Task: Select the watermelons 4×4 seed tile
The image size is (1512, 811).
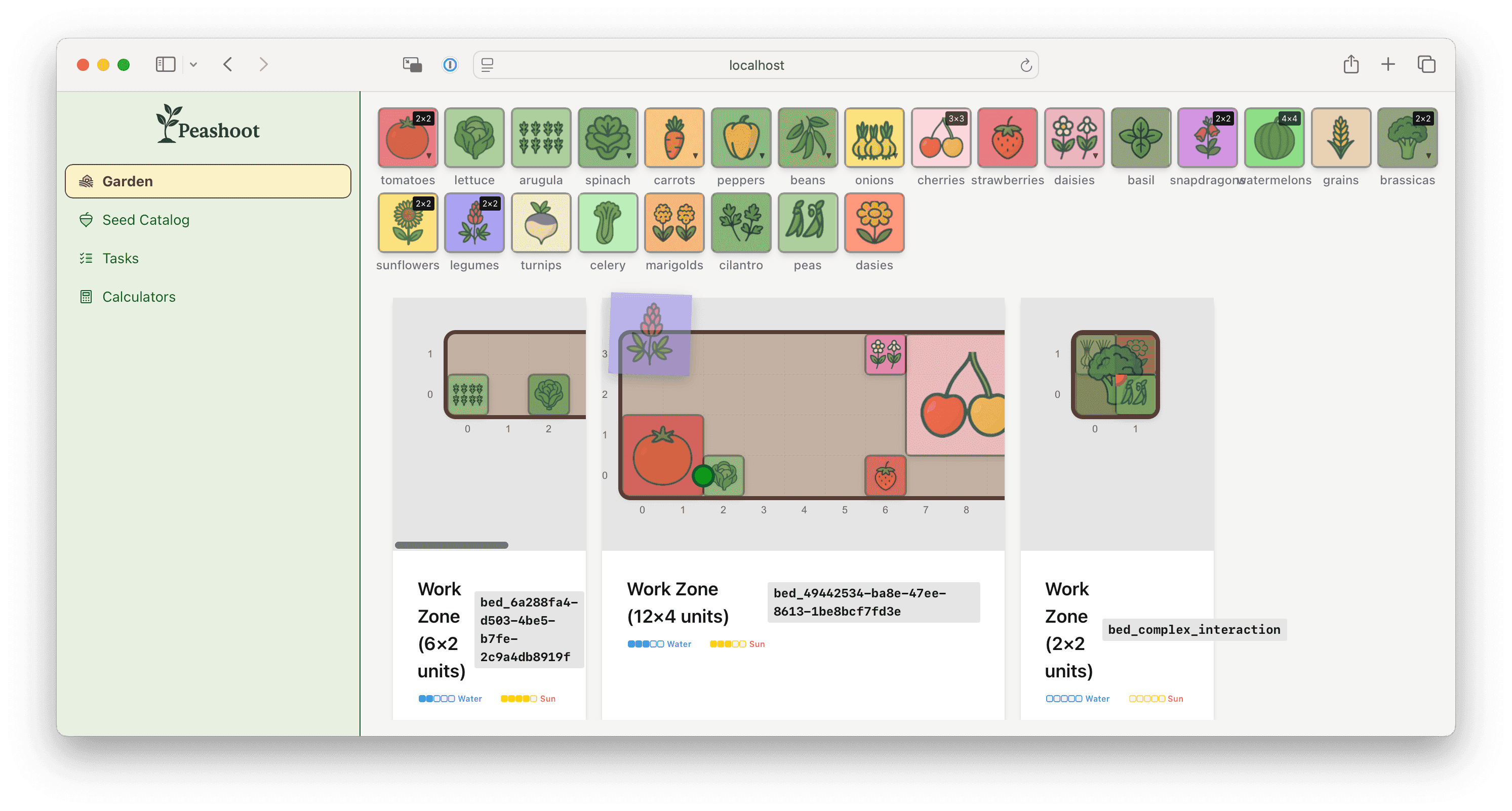Action: 1275,137
